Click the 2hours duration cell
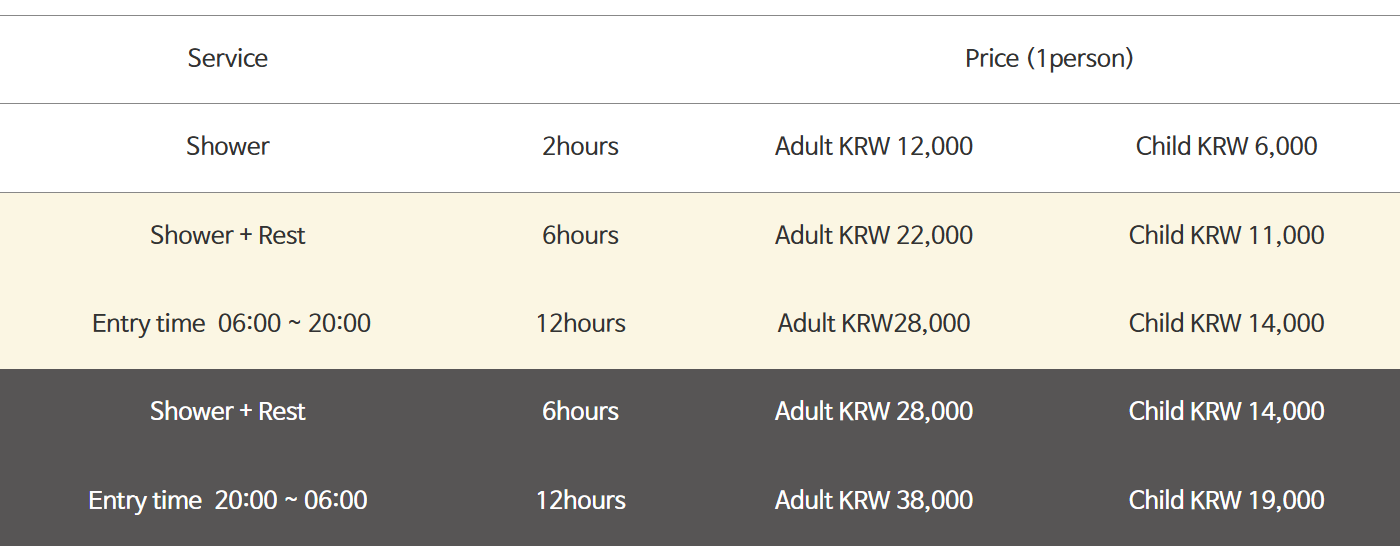 point(580,146)
